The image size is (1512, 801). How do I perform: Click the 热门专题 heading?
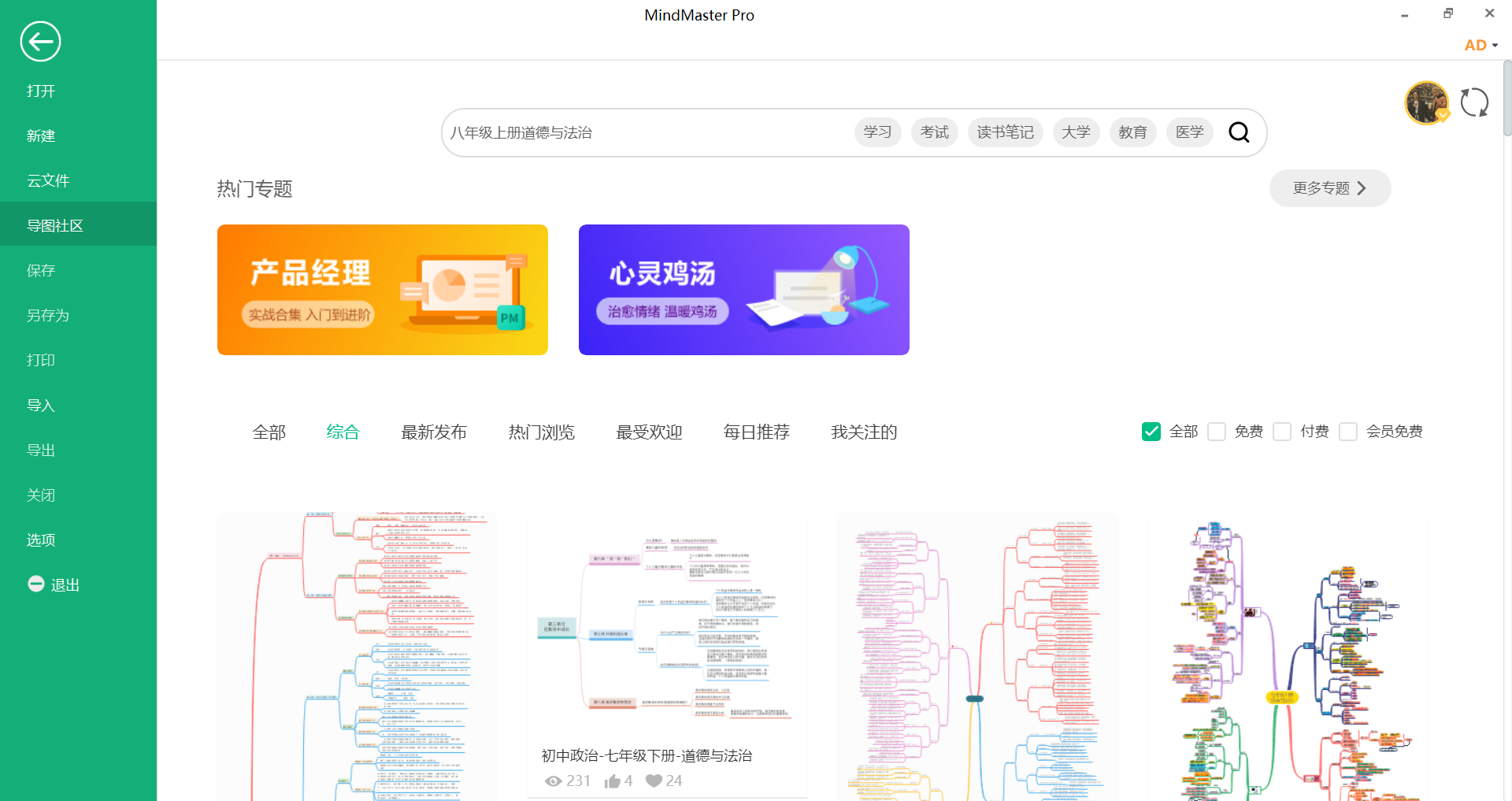click(255, 189)
